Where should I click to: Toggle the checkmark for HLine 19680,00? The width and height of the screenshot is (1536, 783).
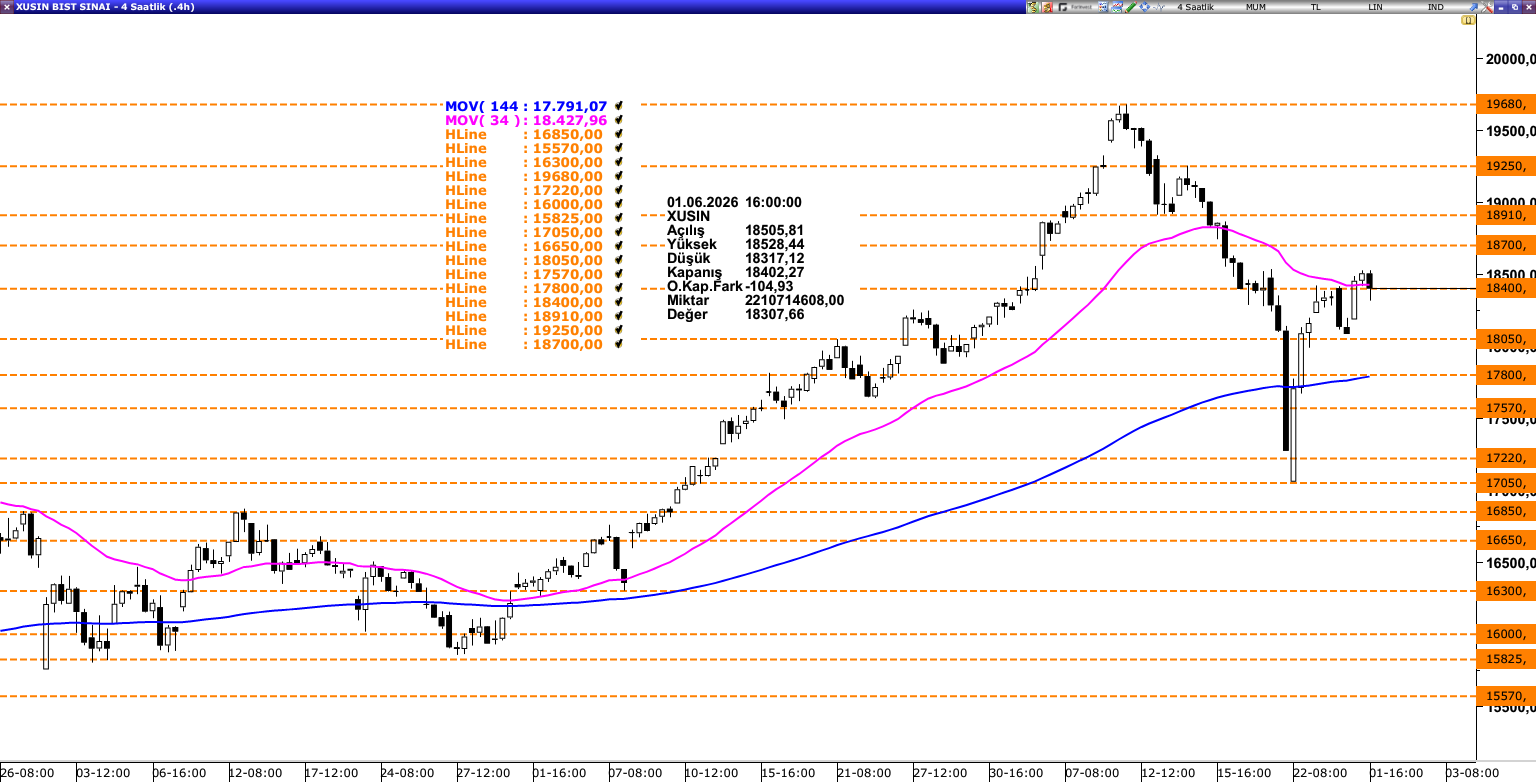(620, 176)
